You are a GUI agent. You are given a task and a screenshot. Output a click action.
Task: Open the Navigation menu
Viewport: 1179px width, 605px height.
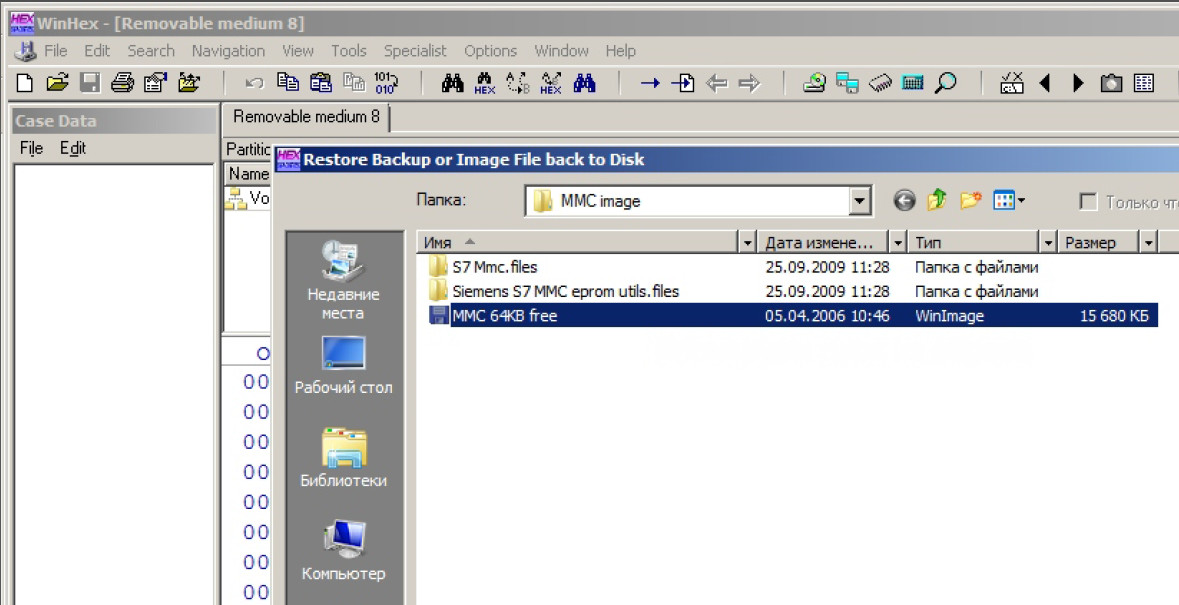(x=228, y=51)
